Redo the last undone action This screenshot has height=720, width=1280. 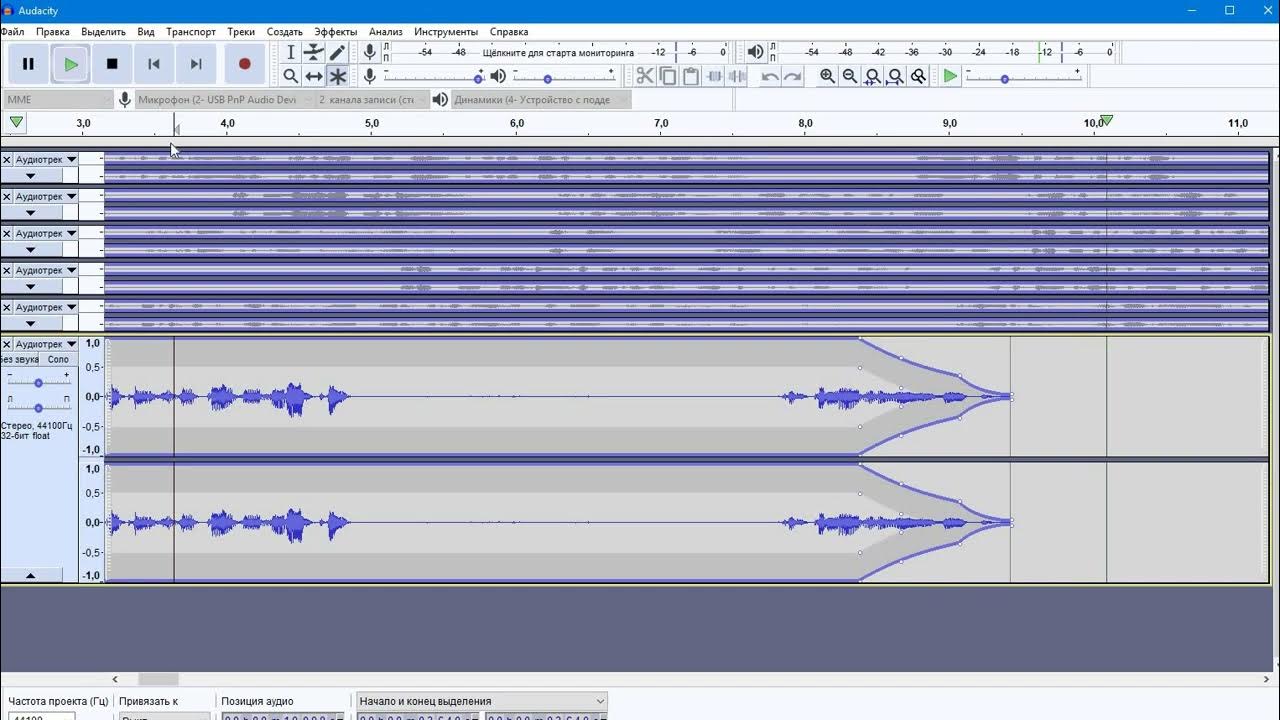click(x=793, y=76)
